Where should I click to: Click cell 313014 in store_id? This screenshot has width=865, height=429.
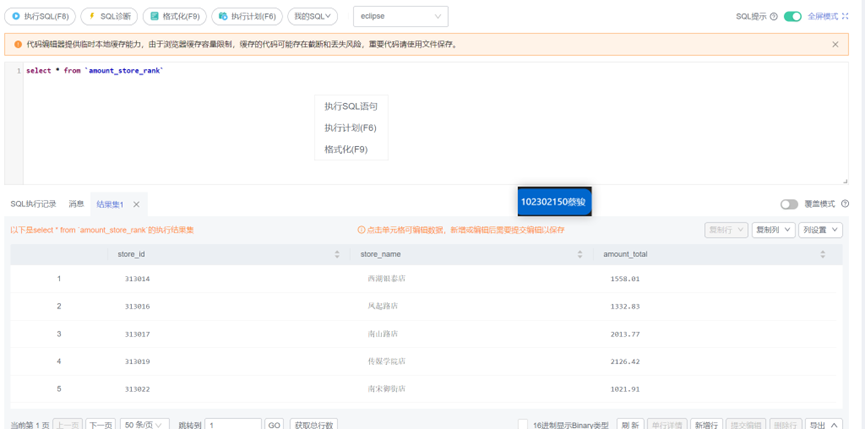click(137, 279)
